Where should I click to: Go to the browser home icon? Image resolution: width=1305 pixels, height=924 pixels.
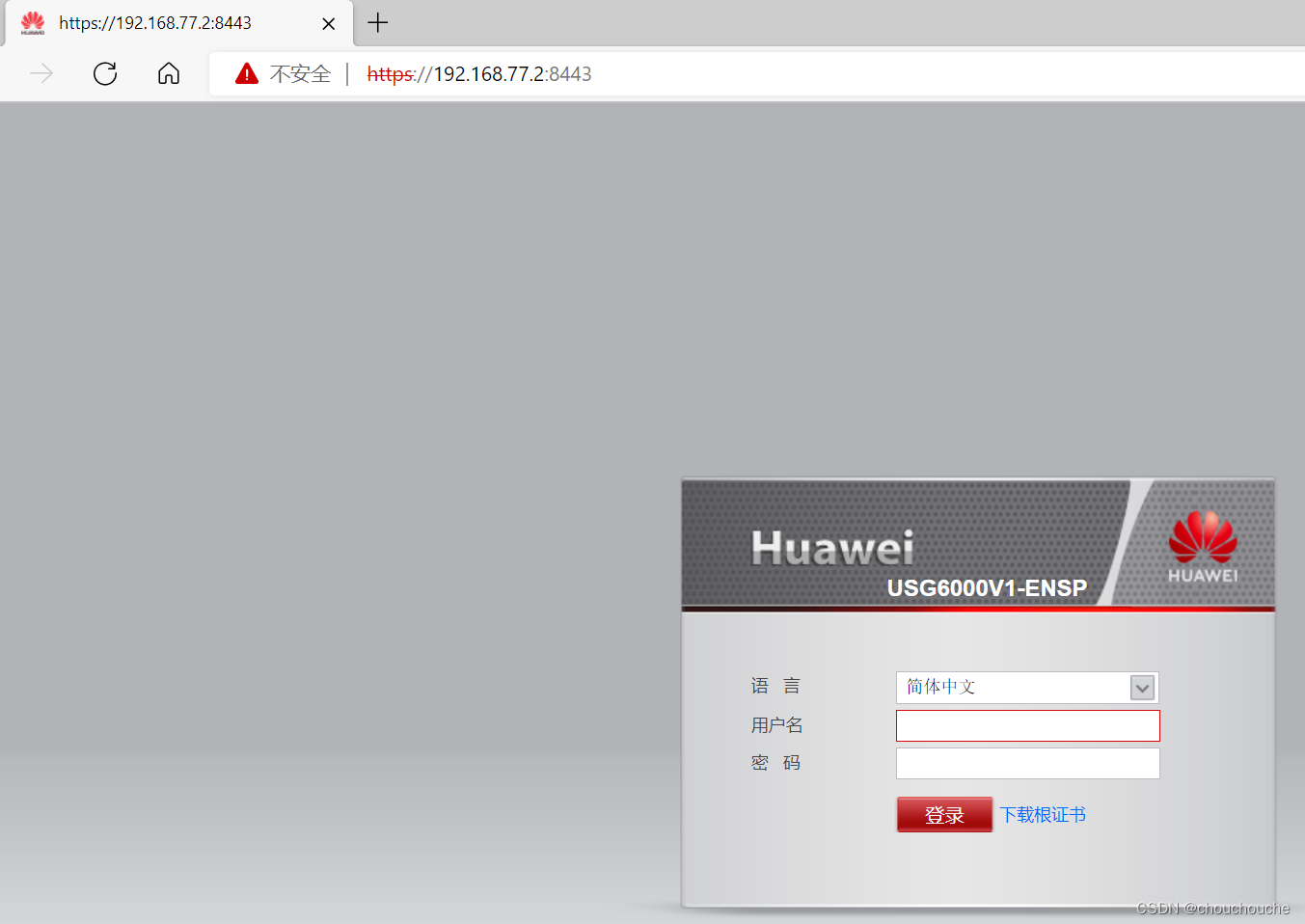tap(169, 73)
